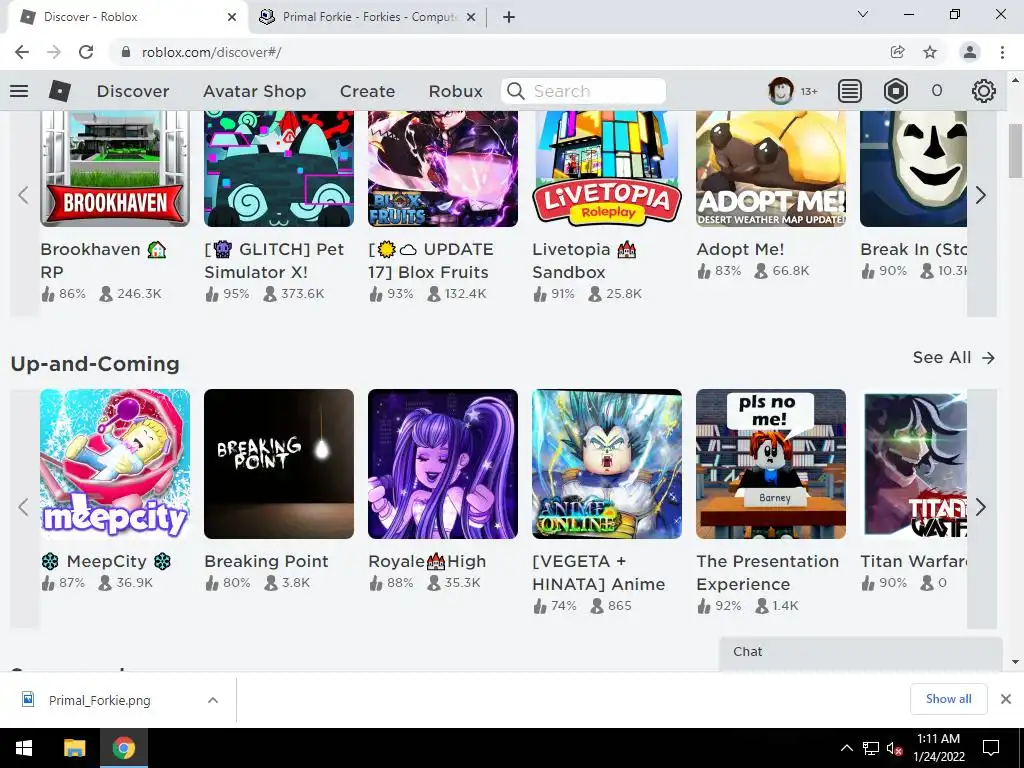This screenshot has width=1024, height=768.
Task: View site information lock icon
Action: (126, 52)
